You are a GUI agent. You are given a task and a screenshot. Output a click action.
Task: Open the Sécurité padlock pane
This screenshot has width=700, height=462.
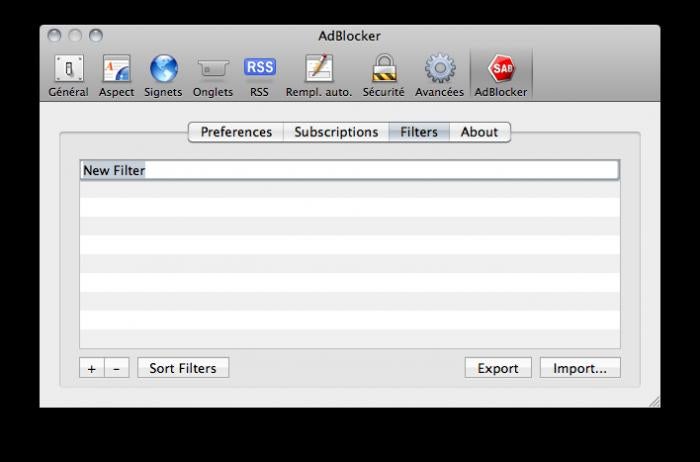pyautogui.click(x=383, y=76)
